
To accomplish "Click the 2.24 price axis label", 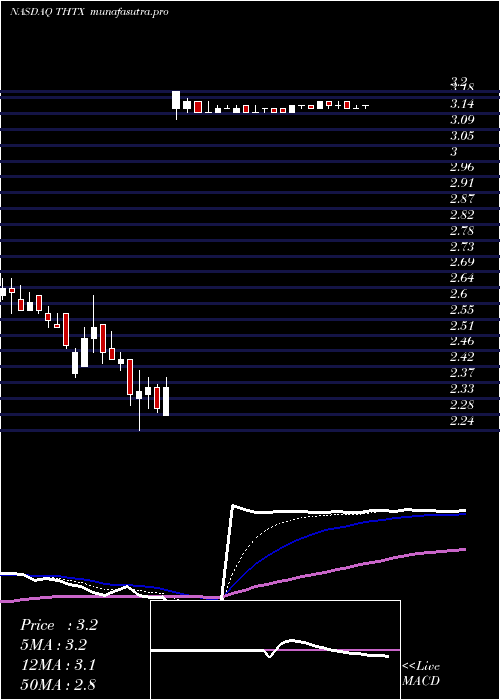I will coord(462,421).
